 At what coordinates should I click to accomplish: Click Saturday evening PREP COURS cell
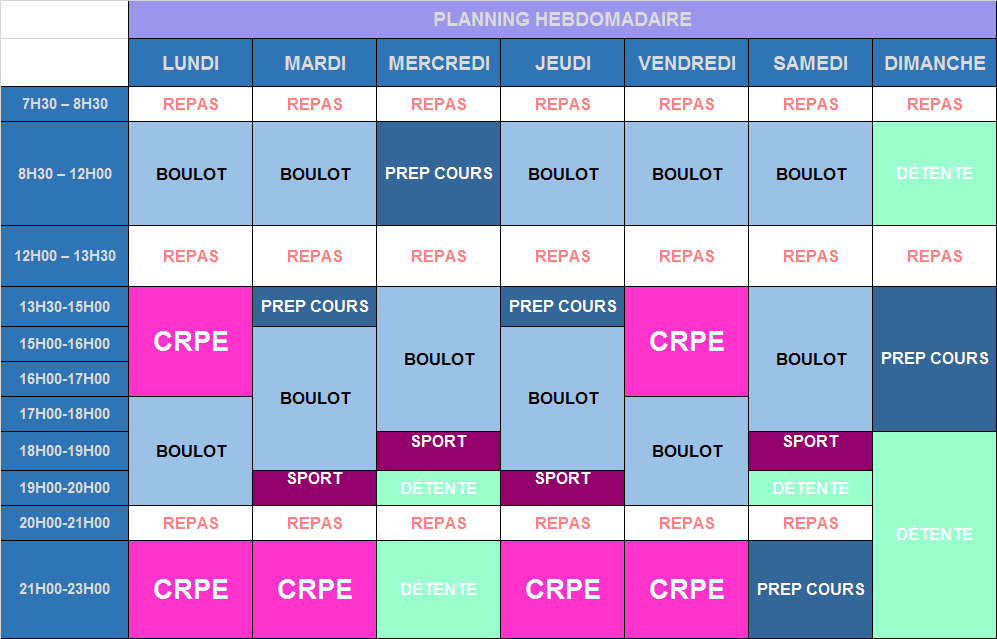point(811,589)
